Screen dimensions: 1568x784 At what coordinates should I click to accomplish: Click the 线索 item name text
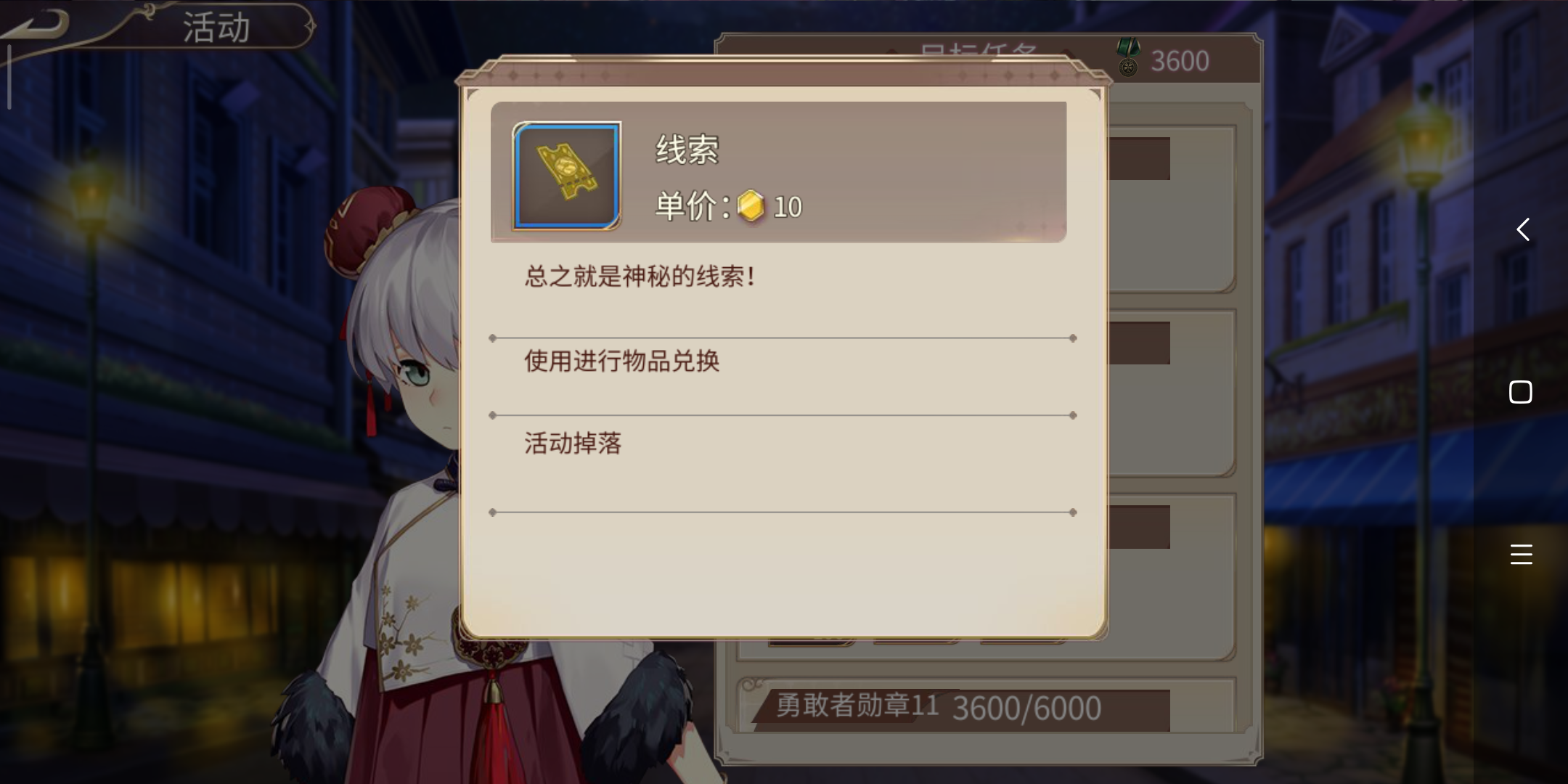tap(687, 150)
